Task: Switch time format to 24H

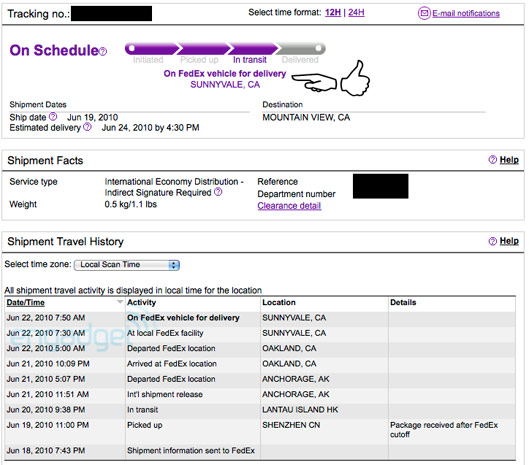Action: tap(356, 12)
